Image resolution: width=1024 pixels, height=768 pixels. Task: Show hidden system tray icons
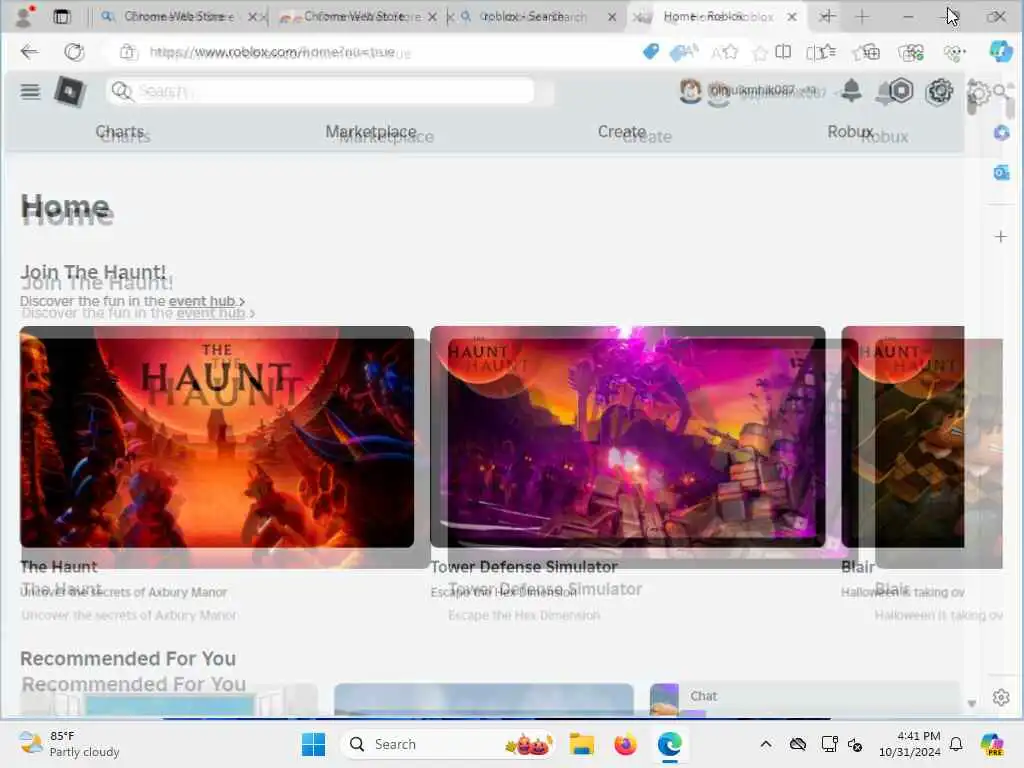point(766,744)
